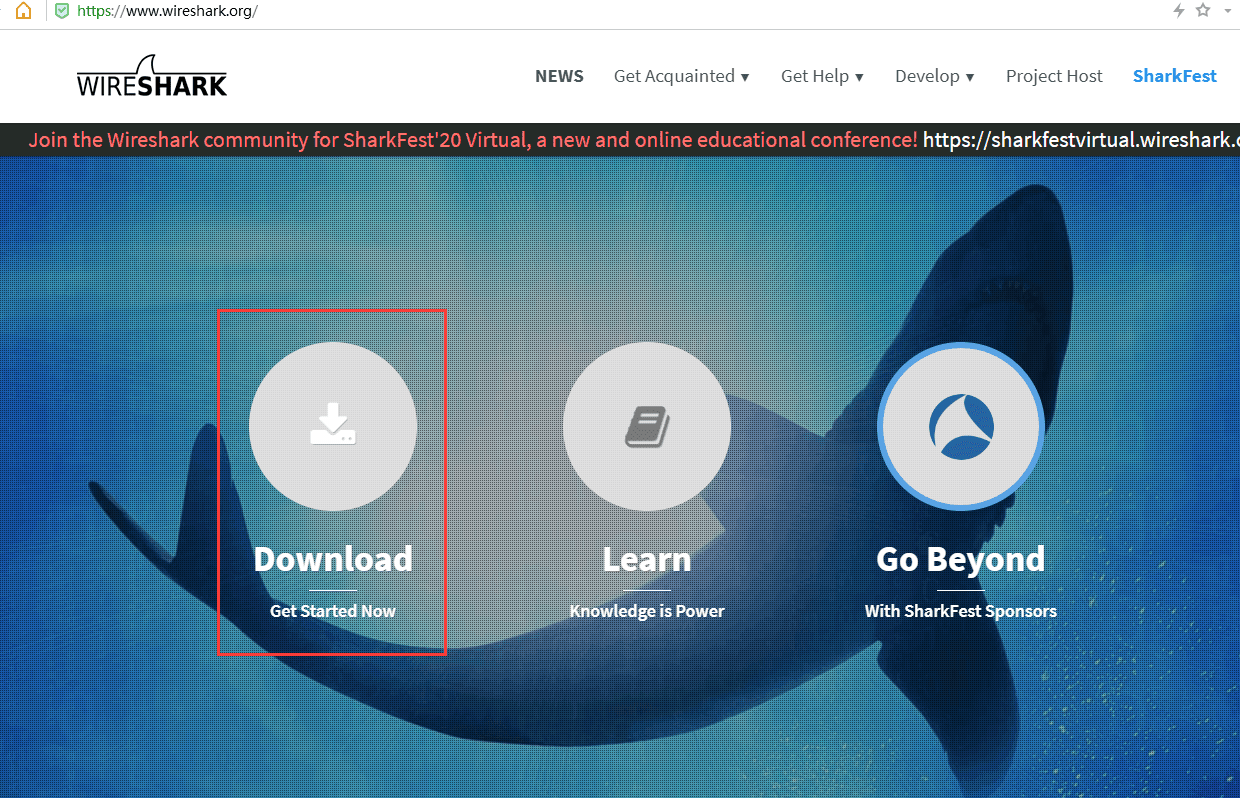Click the green security shield icon
The image size is (1240, 798).
pos(62,12)
